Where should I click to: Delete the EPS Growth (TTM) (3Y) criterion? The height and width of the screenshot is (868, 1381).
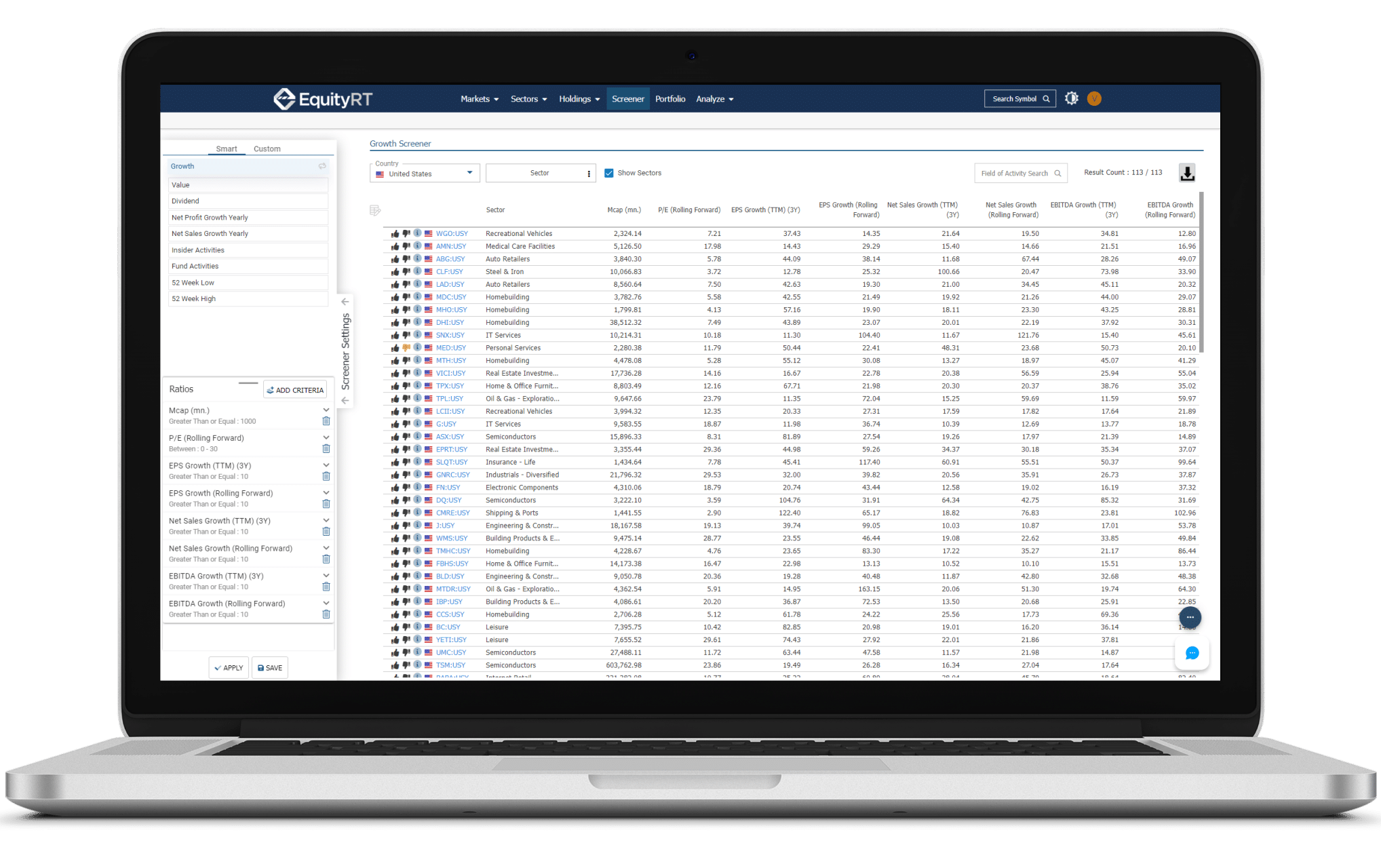click(326, 477)
